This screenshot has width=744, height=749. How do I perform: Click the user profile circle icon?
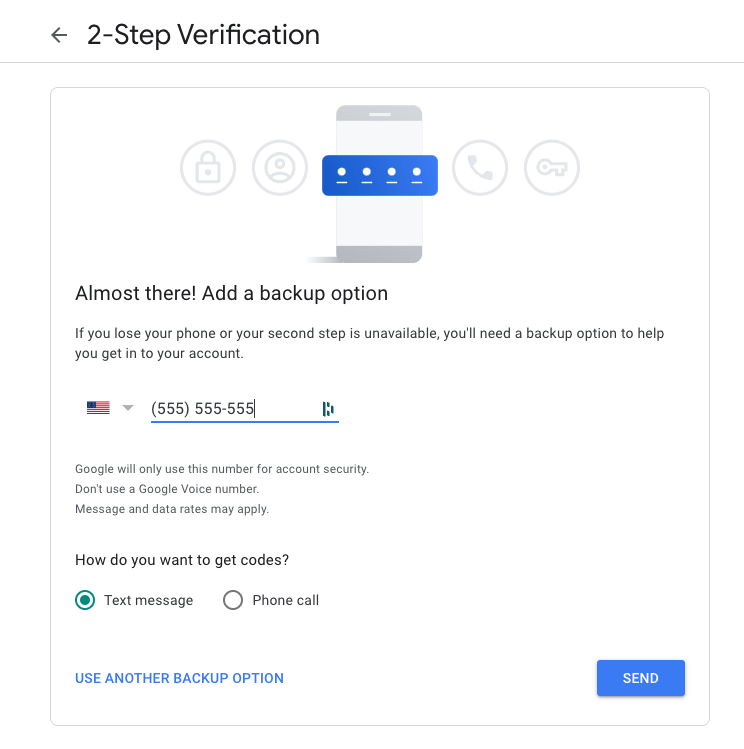pos(280,168)
